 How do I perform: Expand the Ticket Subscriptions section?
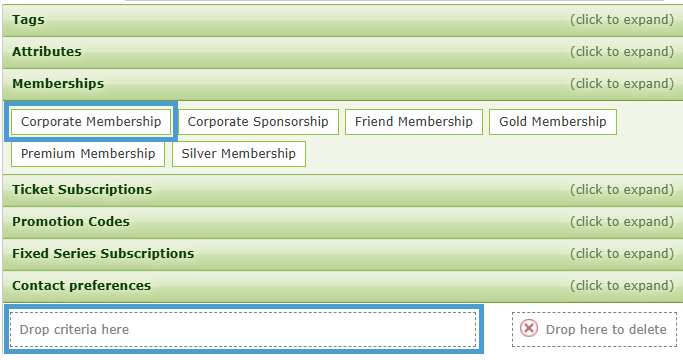click(343, 190)
